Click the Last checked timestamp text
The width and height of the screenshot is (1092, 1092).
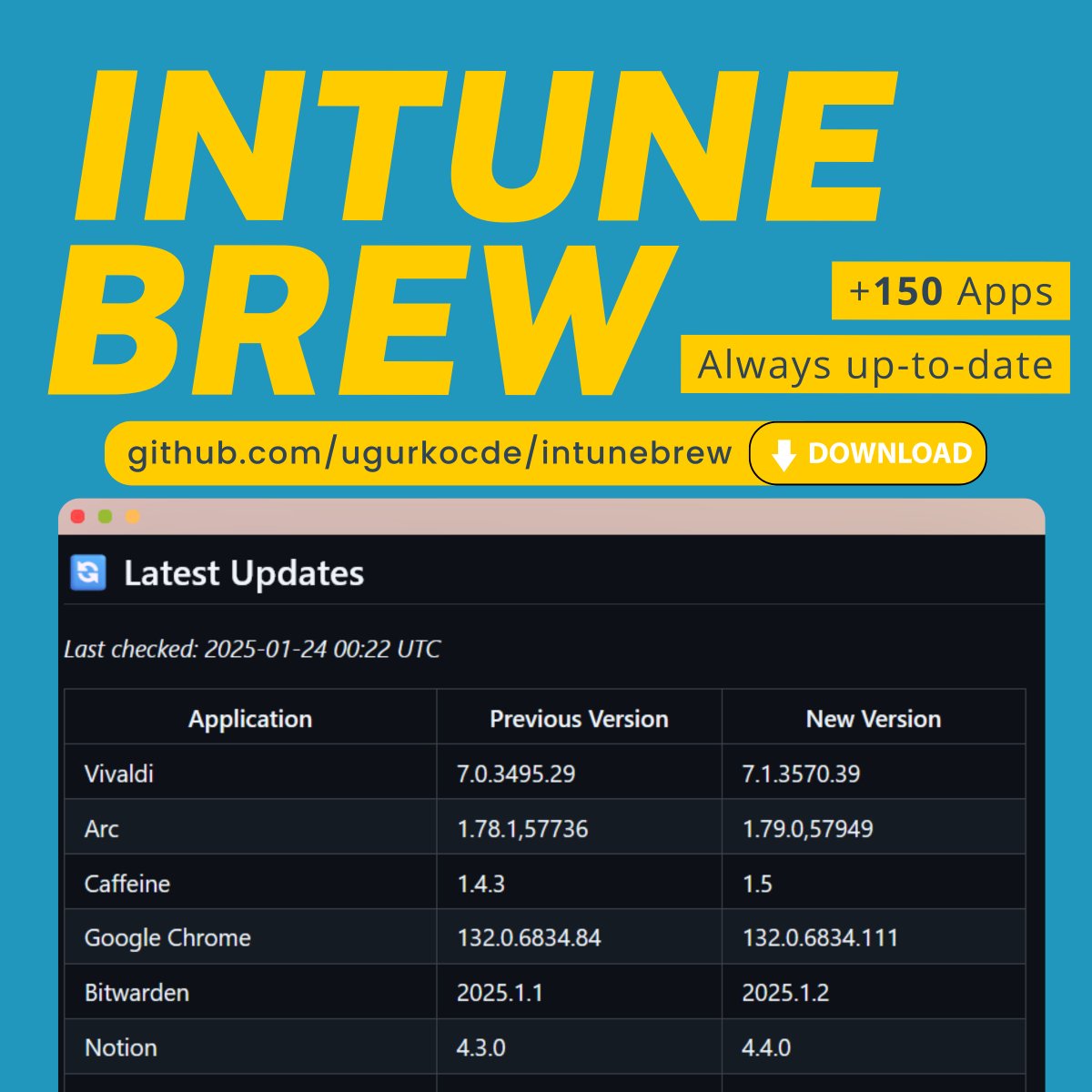click(252, 649)
